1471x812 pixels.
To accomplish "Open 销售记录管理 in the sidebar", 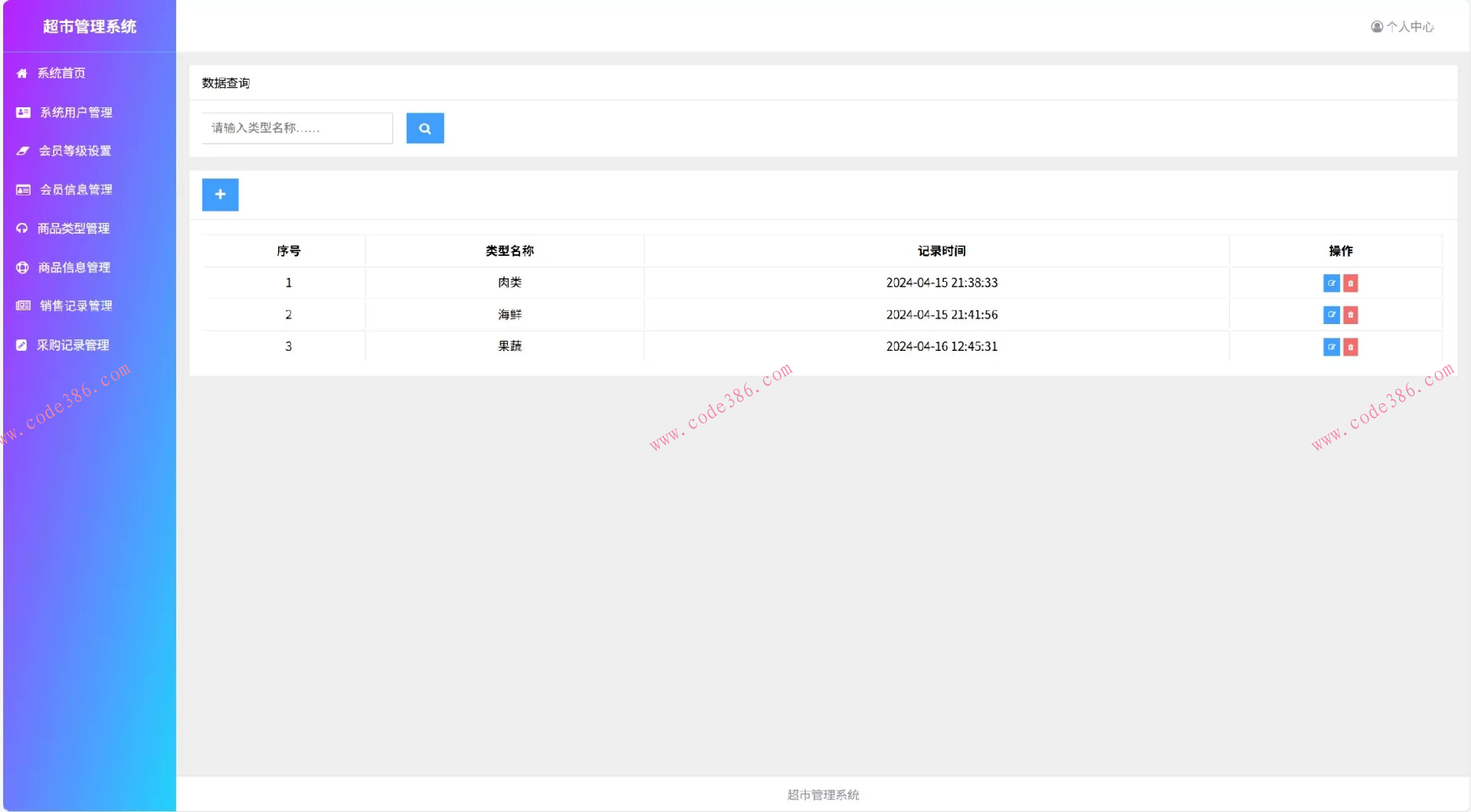I will [x=76, y=306].
